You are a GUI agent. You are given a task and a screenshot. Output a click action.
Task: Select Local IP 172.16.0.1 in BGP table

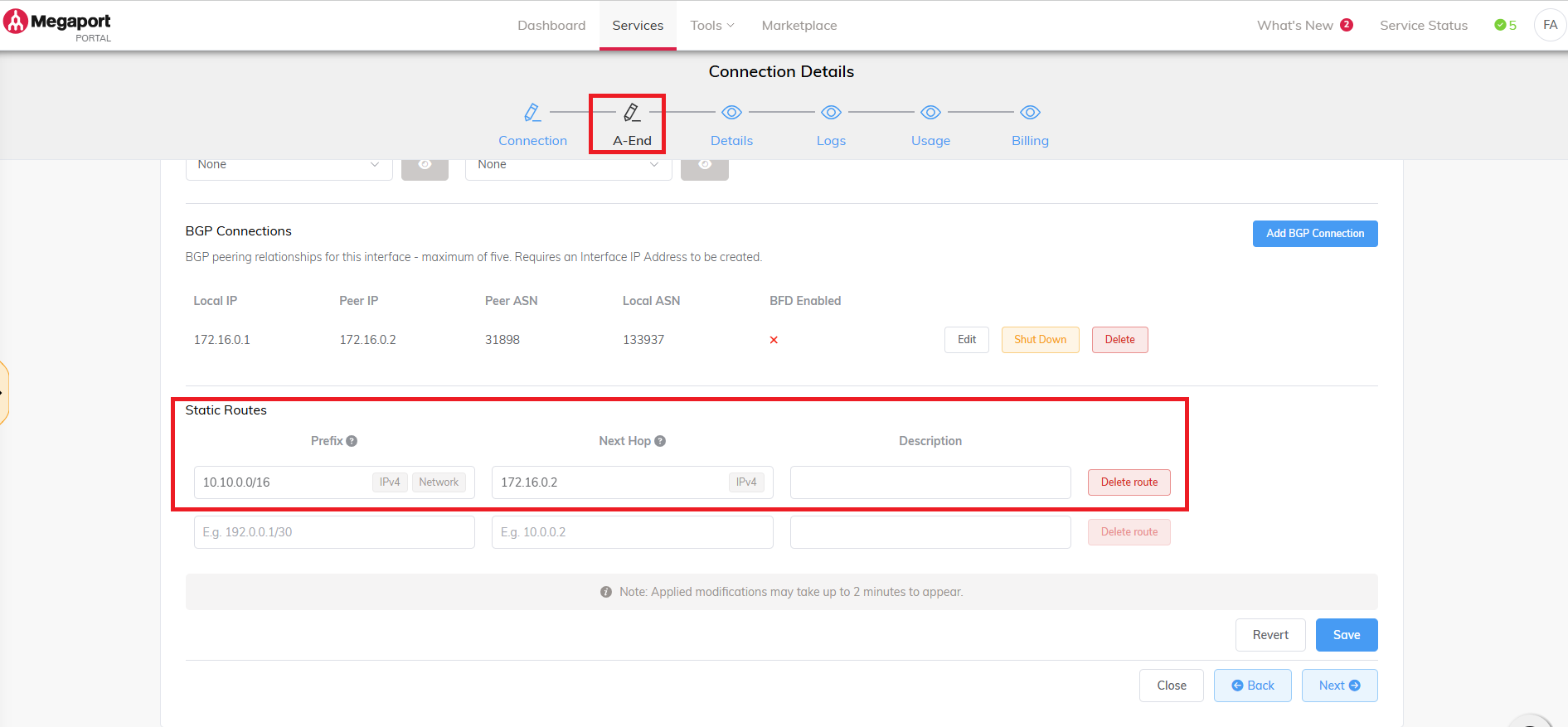click(221, 340)
